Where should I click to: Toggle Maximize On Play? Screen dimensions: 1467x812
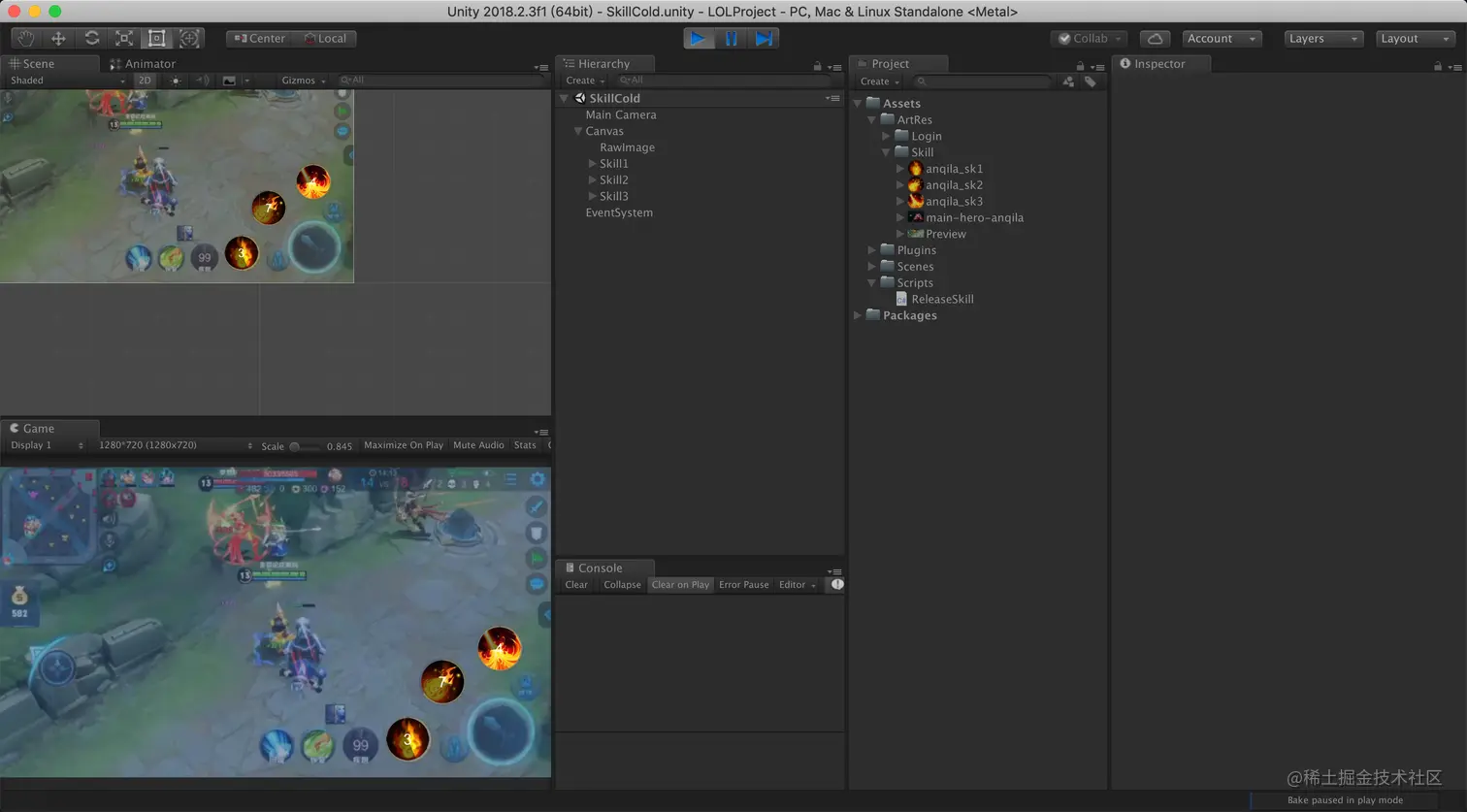click(x=404, y=445)
